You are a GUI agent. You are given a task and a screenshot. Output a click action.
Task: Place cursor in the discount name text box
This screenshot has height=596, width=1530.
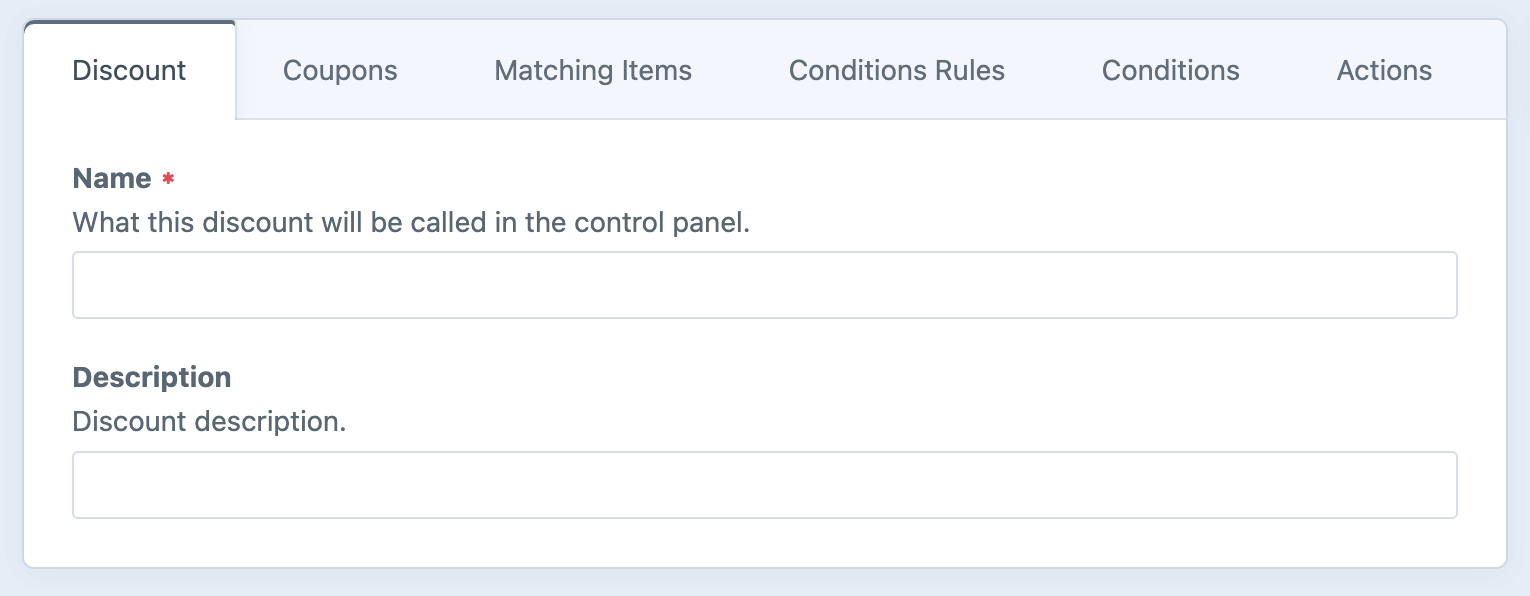764,285
